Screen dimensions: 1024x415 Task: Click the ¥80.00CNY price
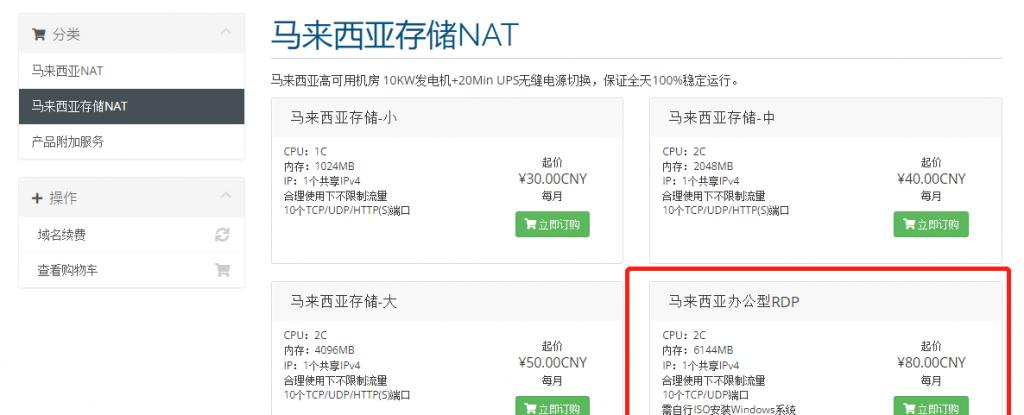coord(931,363)
